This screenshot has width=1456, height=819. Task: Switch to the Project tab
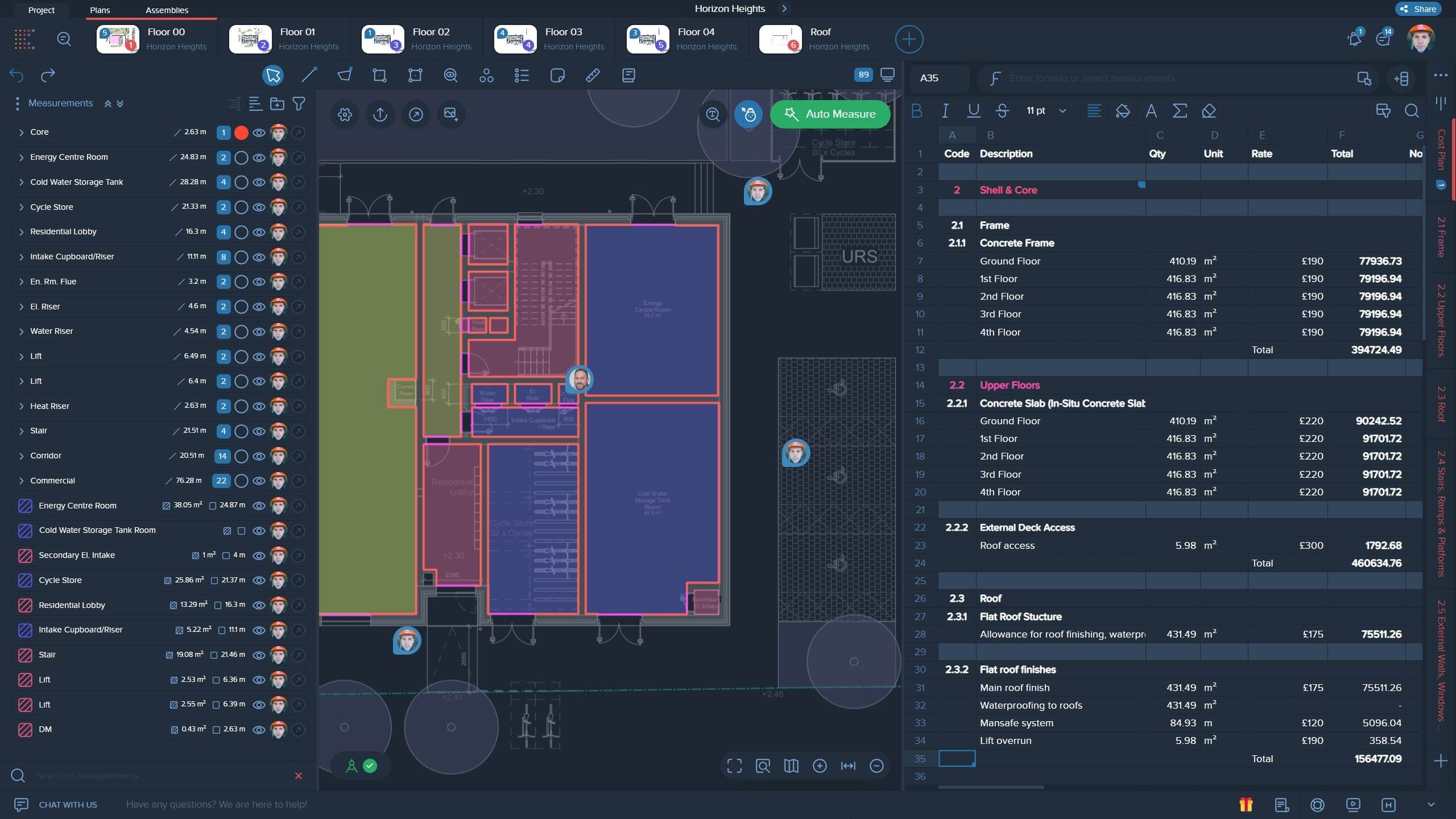point(42,10)
